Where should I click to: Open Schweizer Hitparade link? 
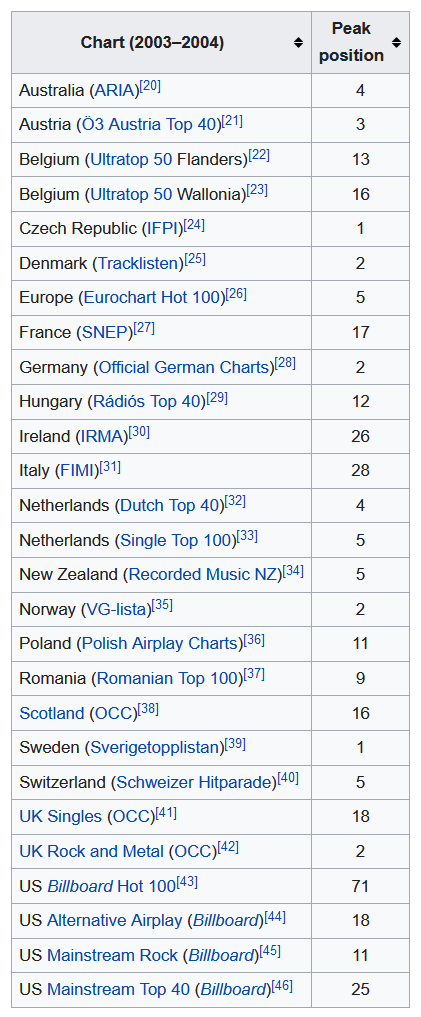(194, 782)
